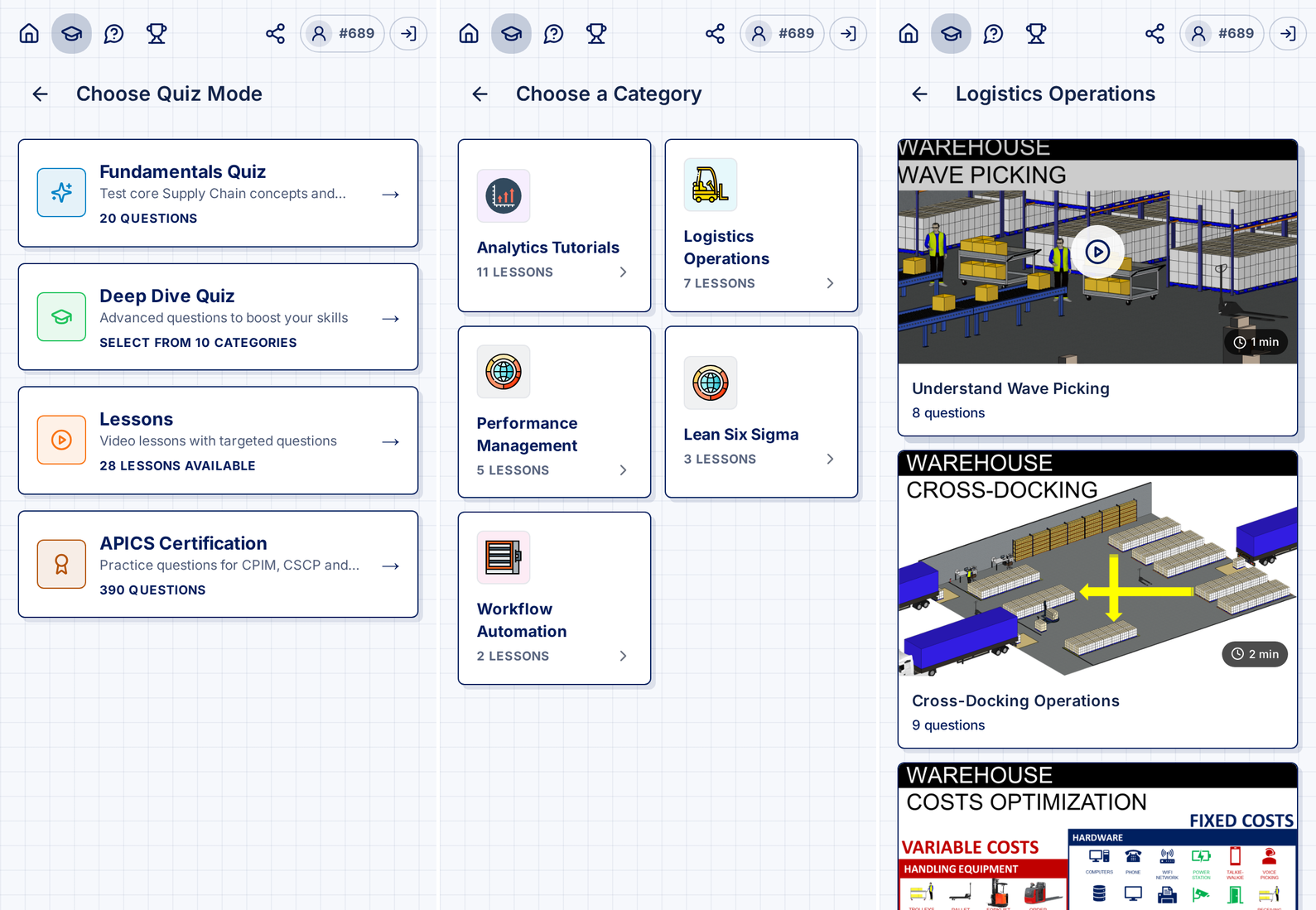Click the Workflow Automation icon

(504, 557)
